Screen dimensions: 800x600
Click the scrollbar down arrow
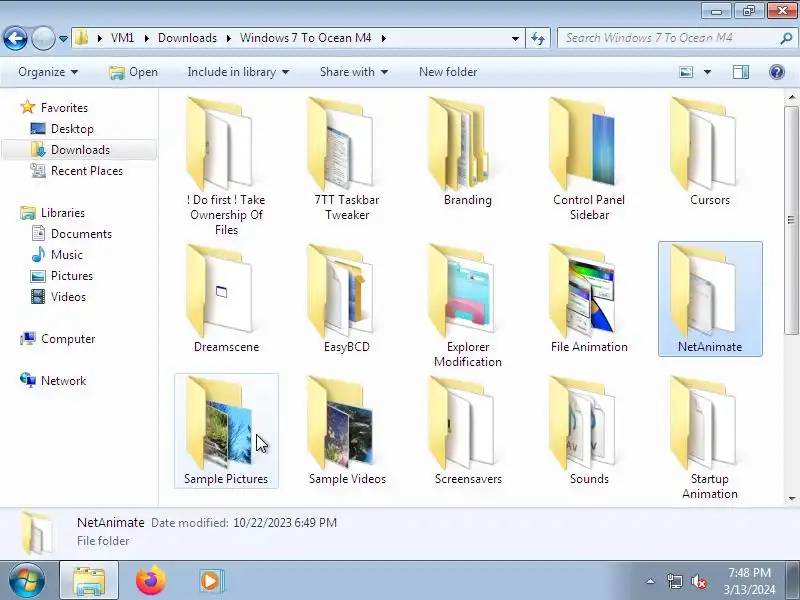pos(791,498)
